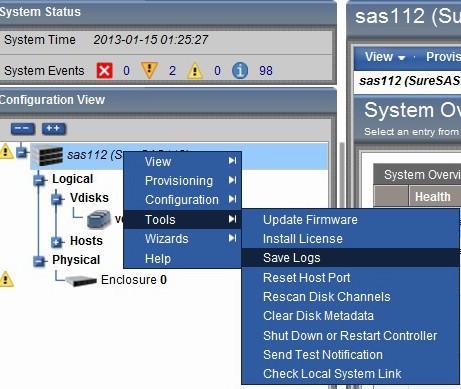Click the error events count 2

point(172,71)
